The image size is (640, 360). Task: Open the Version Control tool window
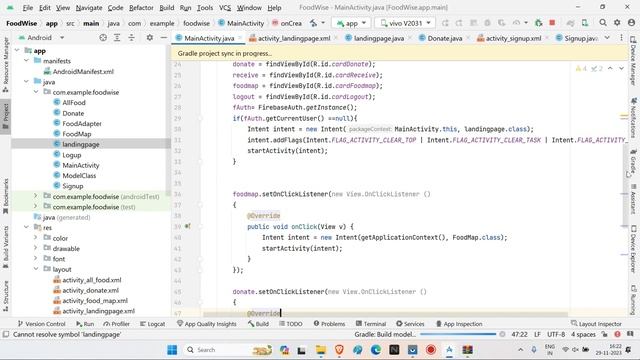(x=41, y=324)
